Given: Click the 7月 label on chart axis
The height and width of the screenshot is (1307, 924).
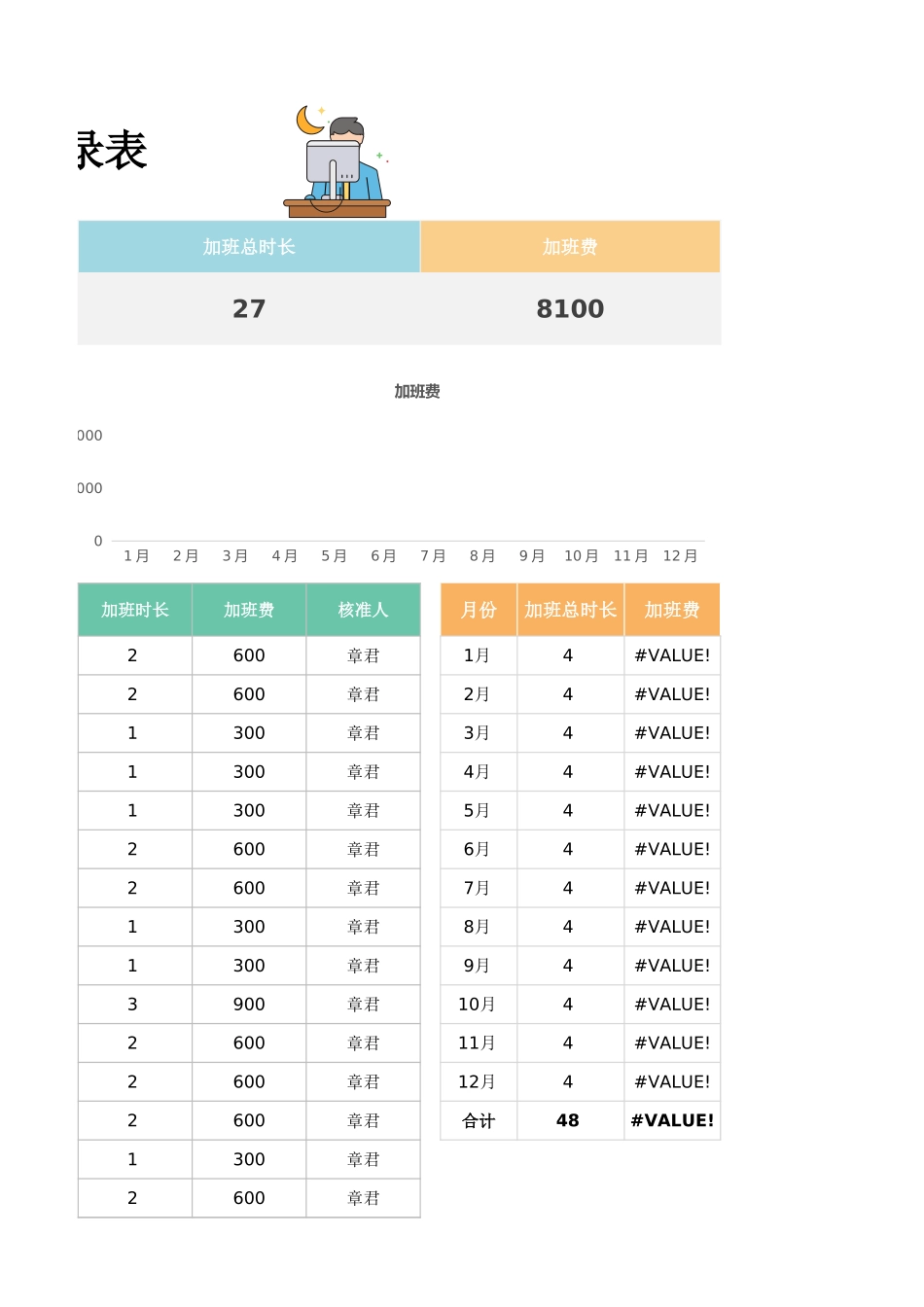Looking at the screenshot, I should click(x=433, y=556).
